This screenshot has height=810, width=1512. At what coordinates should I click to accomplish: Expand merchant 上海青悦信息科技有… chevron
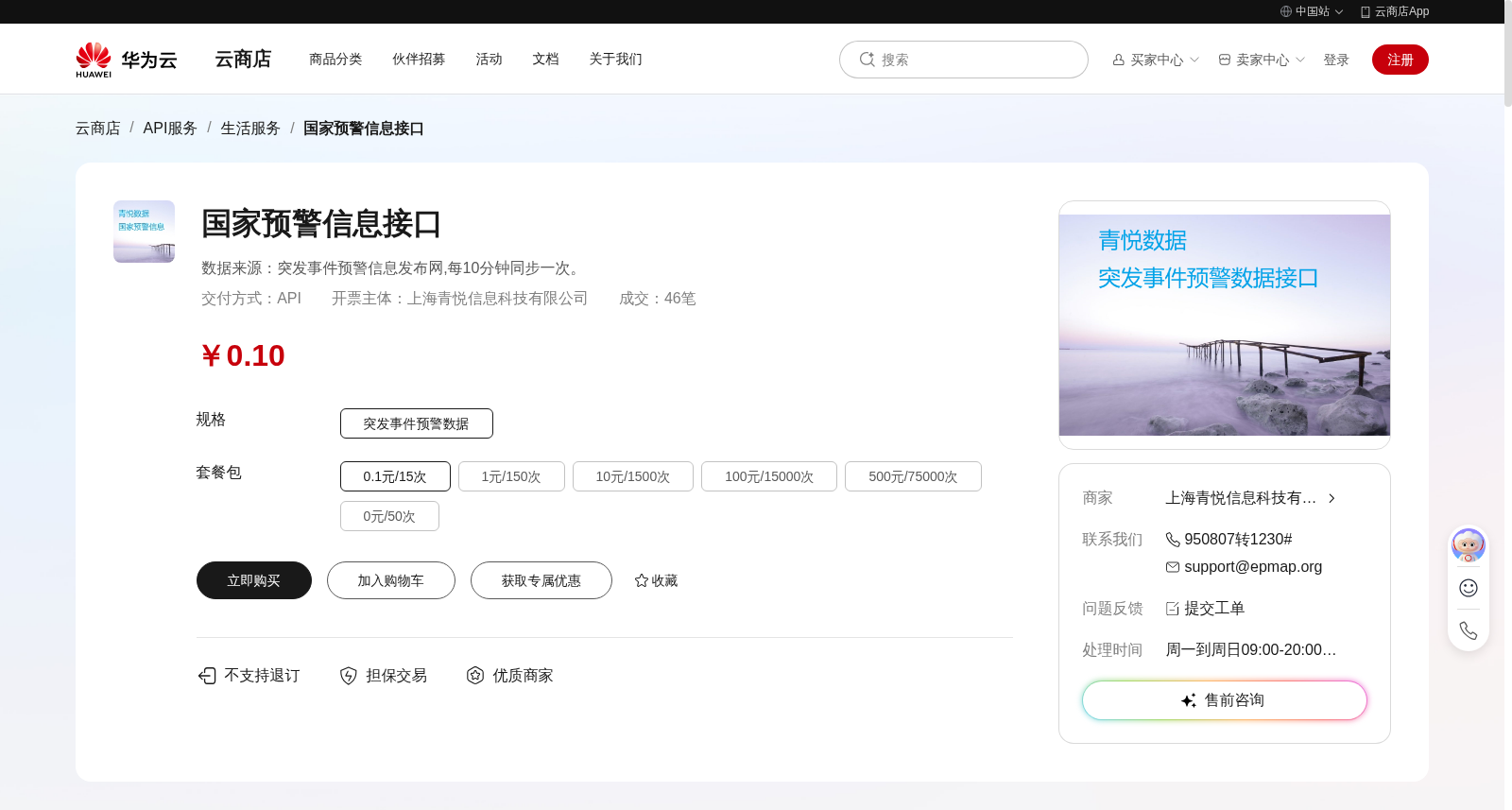point(1332,498)
